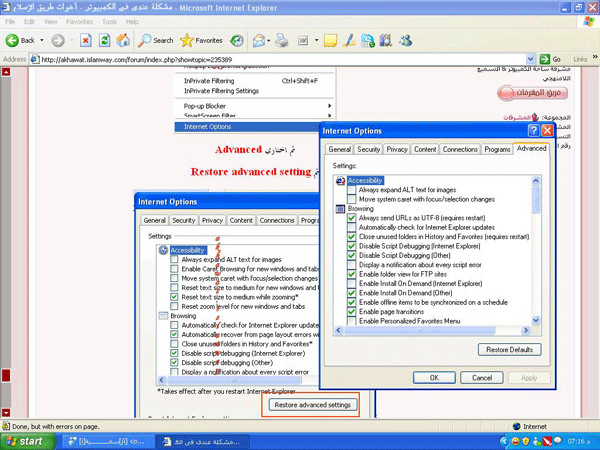Click the Accessibility category icon in front dialog
This screenshot has width=600, height=450.
click(340, 181)
